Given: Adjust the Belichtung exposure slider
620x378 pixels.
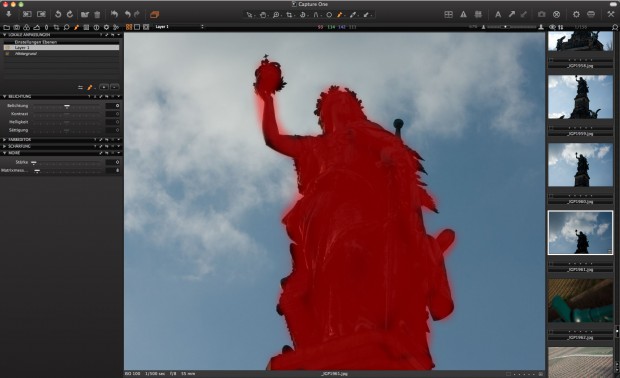Looking at the screenshot, I should click(x=67, y=106).
